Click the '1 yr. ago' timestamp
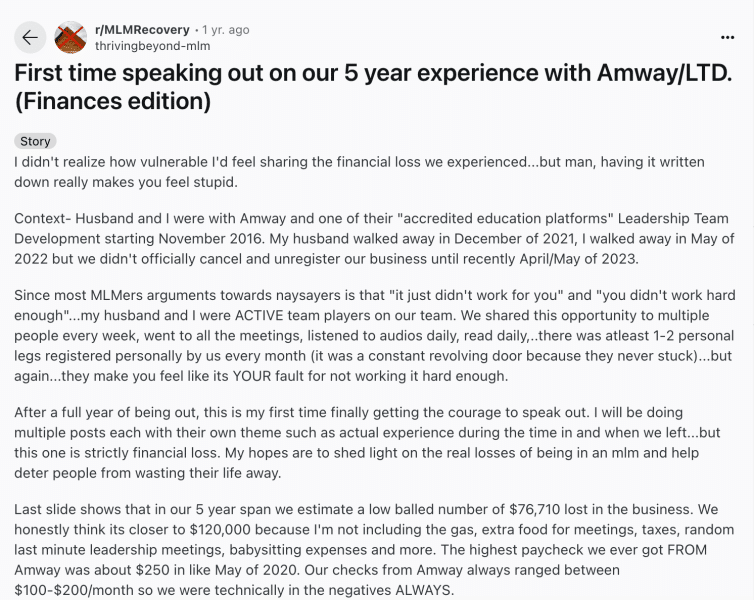The height and width of the screenshot is (600, 754). 226,30
